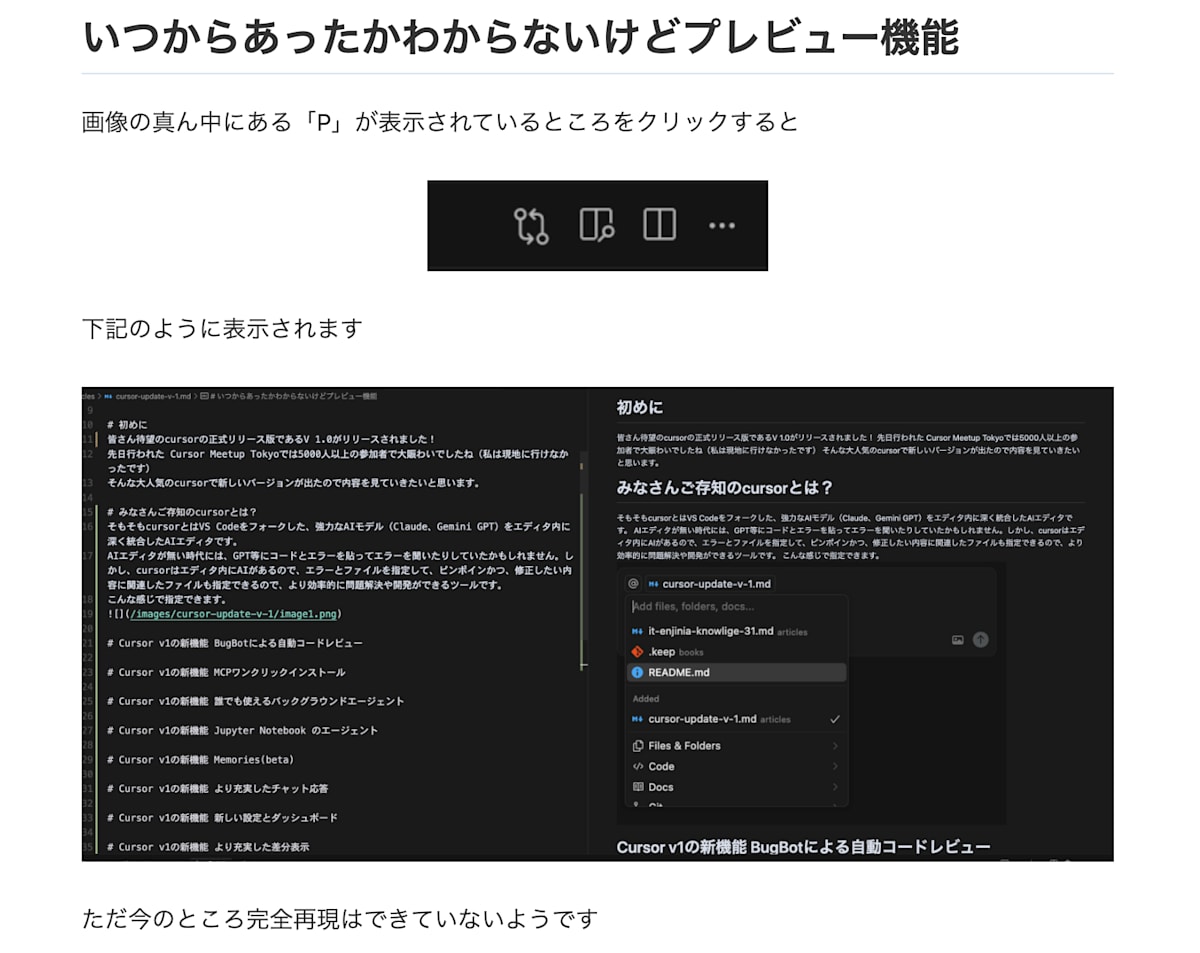Click editor line 誰でも使えるバックグラウンドエージェント
Viewport: 1200px width, 953px height.
coord(256,701)
